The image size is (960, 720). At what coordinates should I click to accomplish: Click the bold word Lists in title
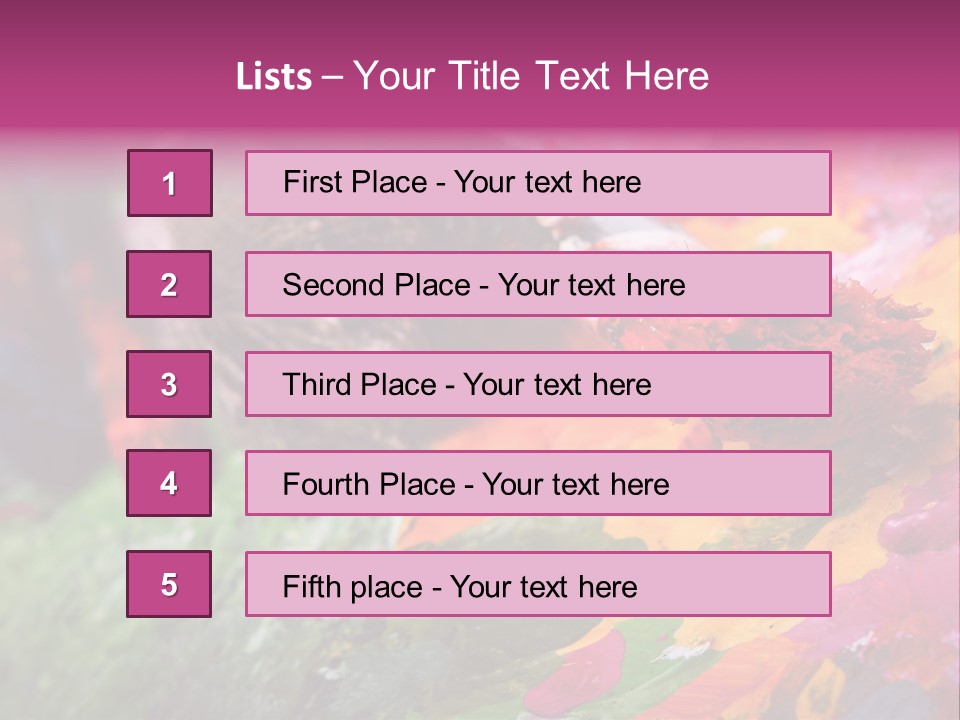click(x=274, y=76)
